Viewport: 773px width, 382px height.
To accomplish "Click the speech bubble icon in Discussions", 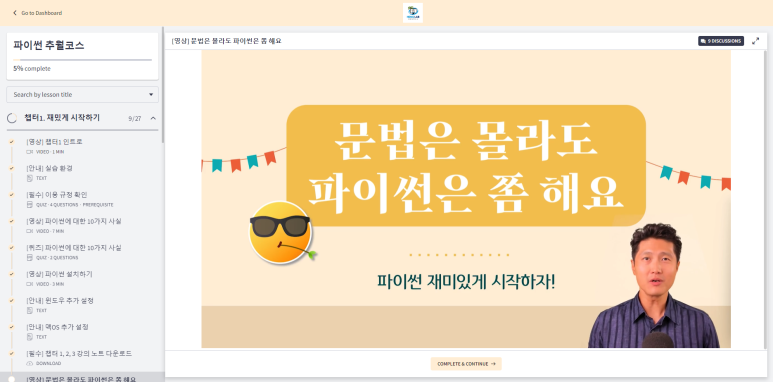I will click(703, 41).
